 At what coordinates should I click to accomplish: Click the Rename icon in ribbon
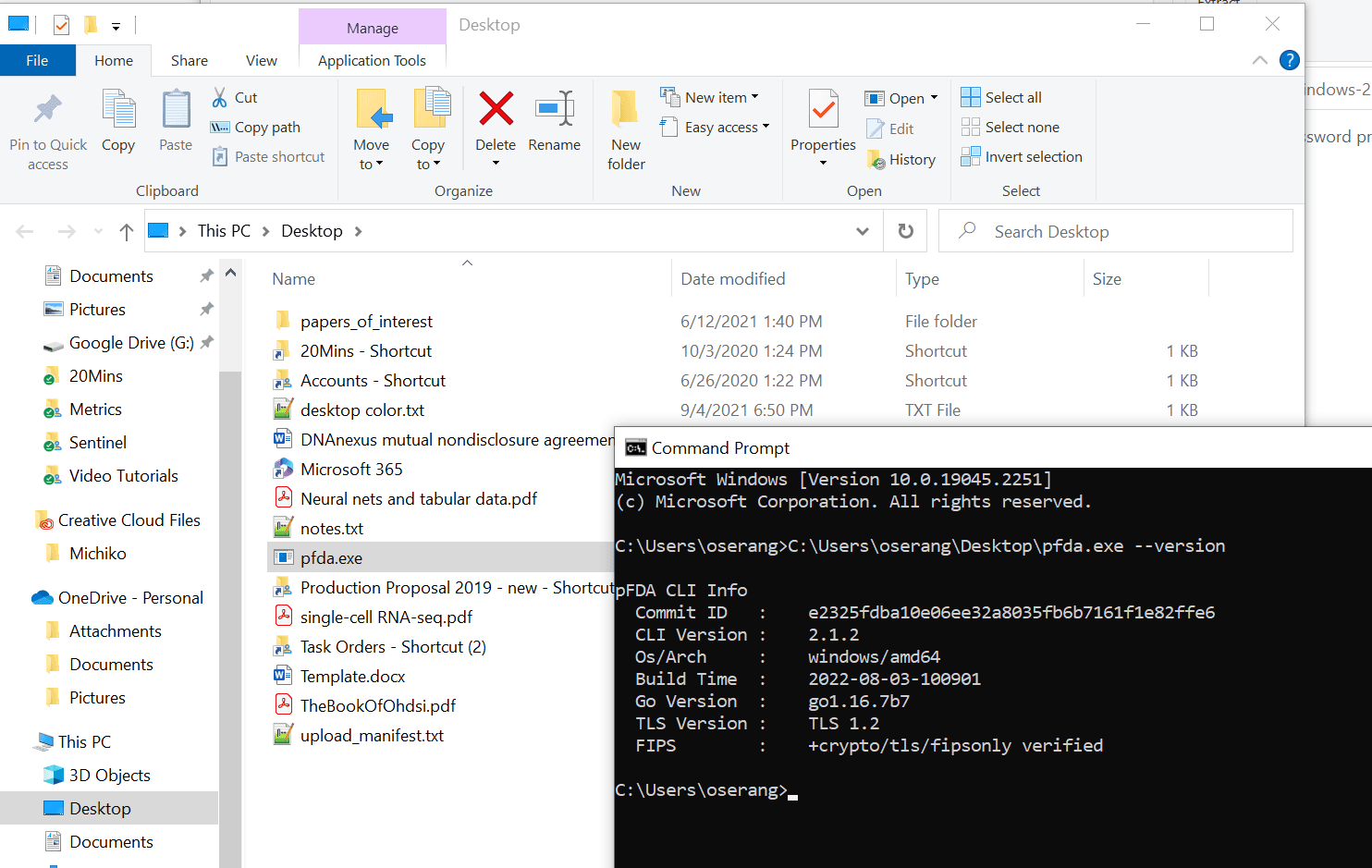[x=554, y=110]
